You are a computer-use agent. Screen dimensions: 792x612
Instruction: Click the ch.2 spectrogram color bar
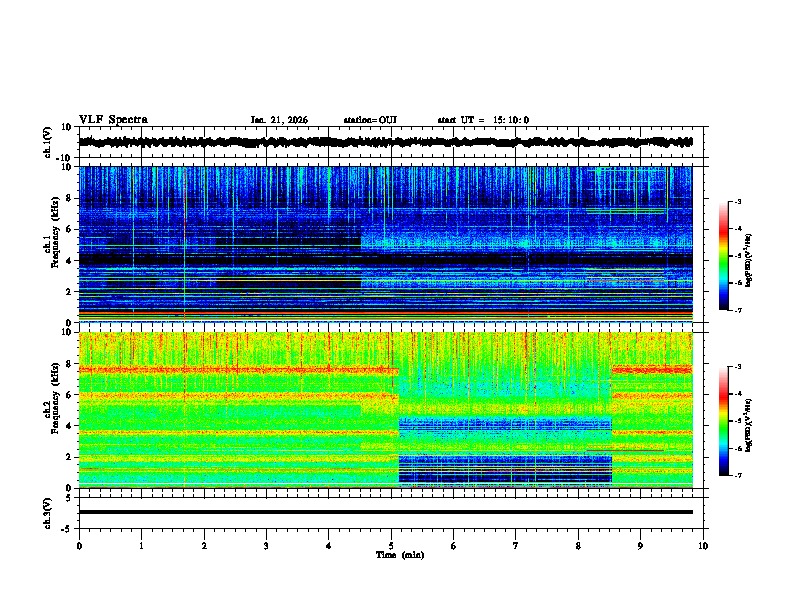[723, 421]
